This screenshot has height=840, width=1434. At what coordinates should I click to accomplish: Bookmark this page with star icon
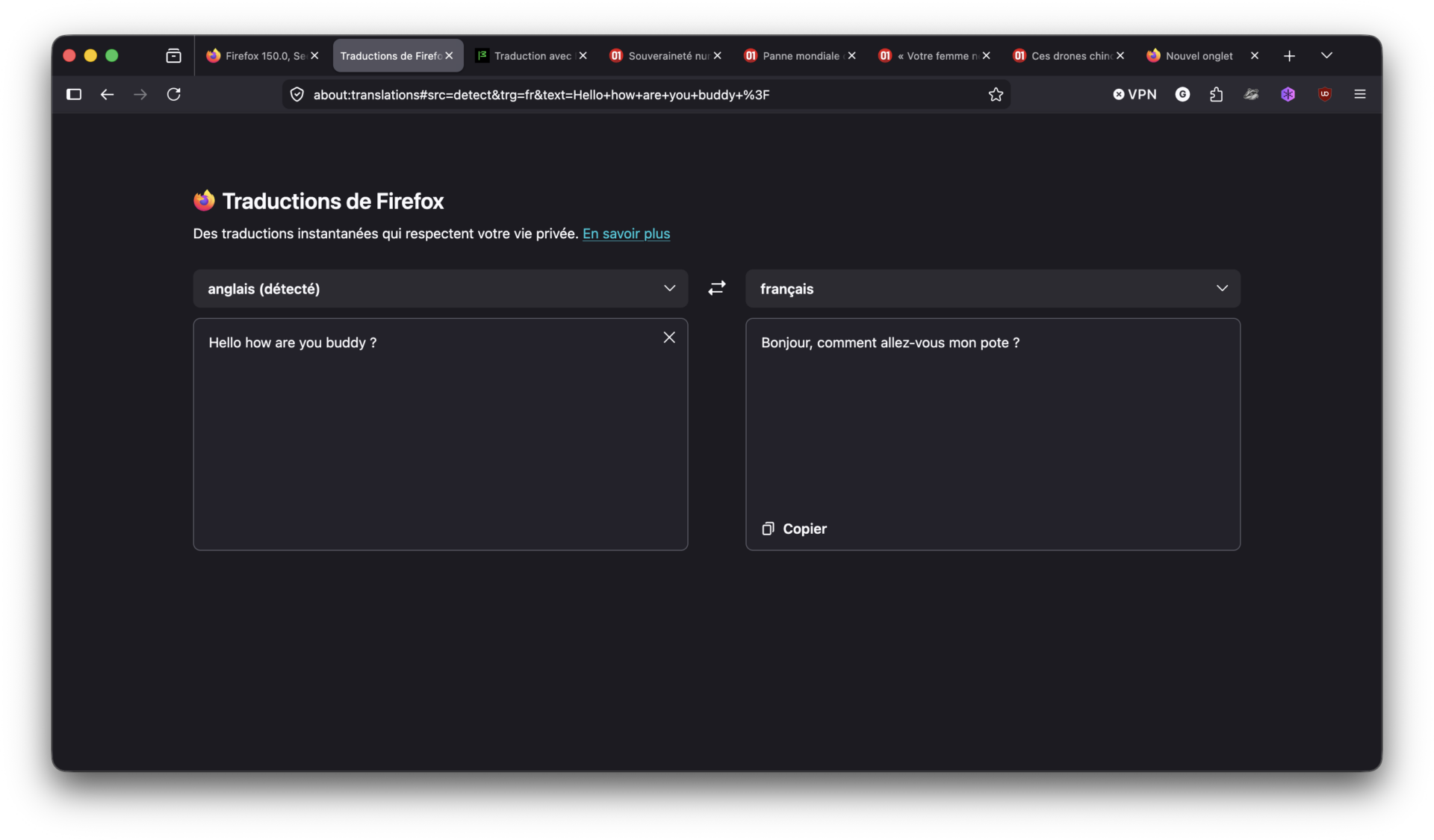click(x=996, y=95)
